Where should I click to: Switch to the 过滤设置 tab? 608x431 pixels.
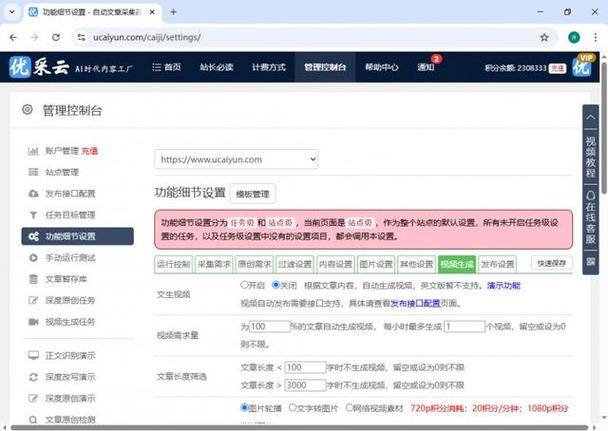(x=295, y=264)
